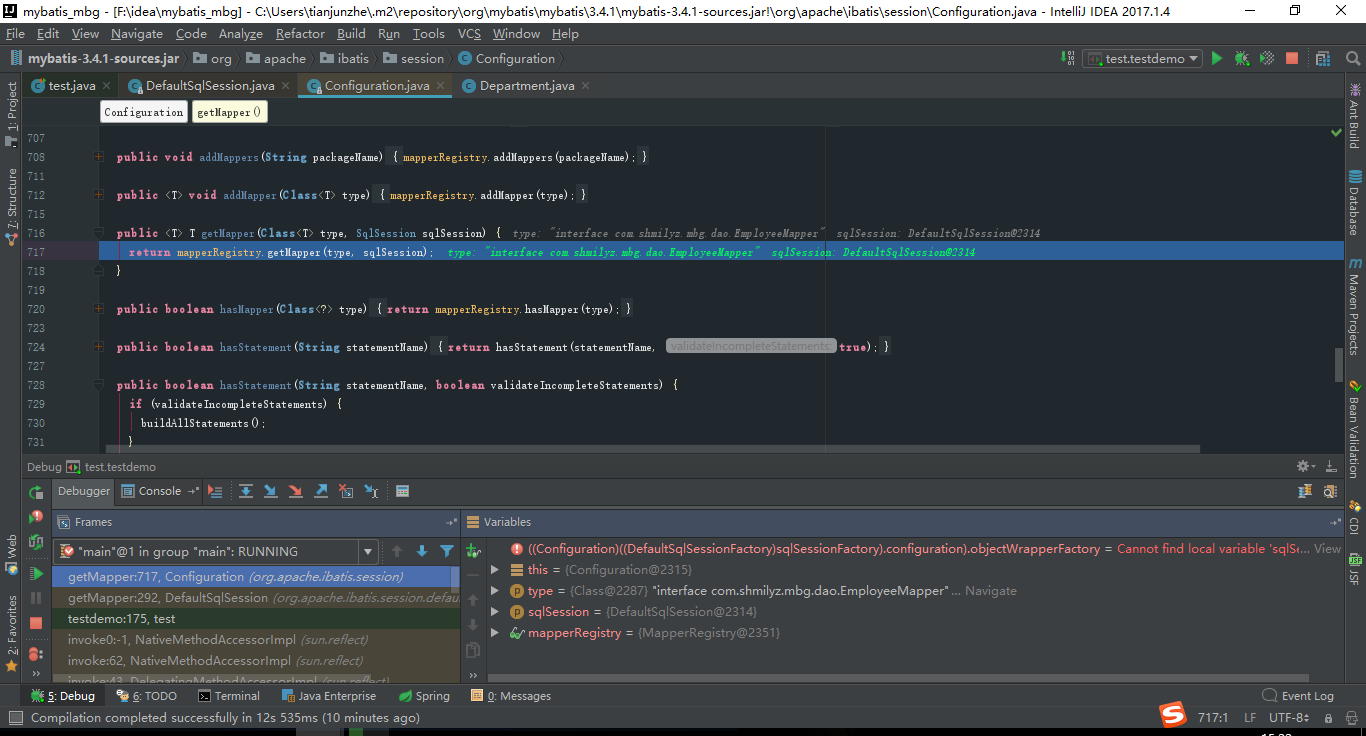Expand the mapperRegistry variable

tap(493, 632)
